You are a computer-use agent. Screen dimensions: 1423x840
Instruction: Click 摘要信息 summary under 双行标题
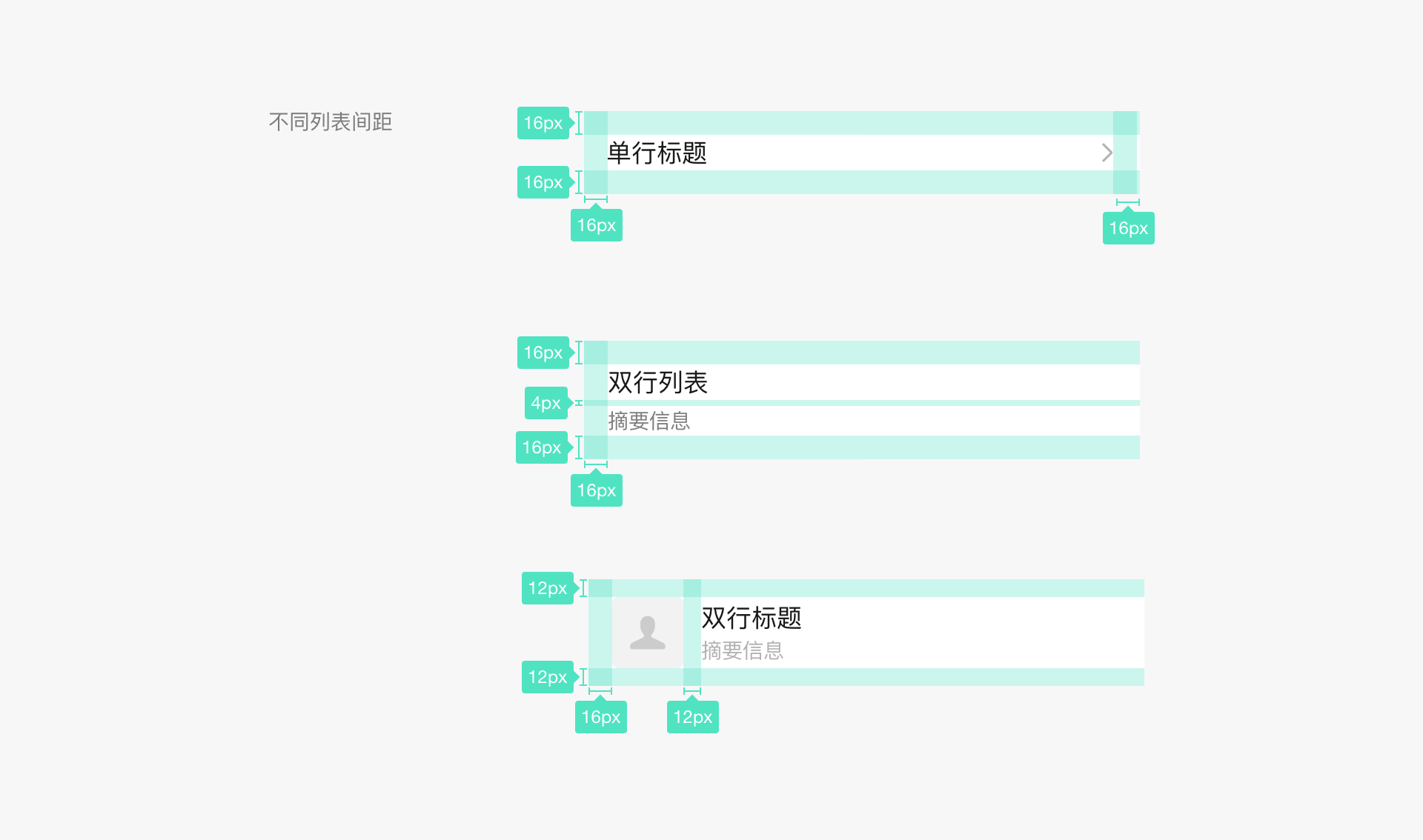pyautogui.click(x=743, y=651)
